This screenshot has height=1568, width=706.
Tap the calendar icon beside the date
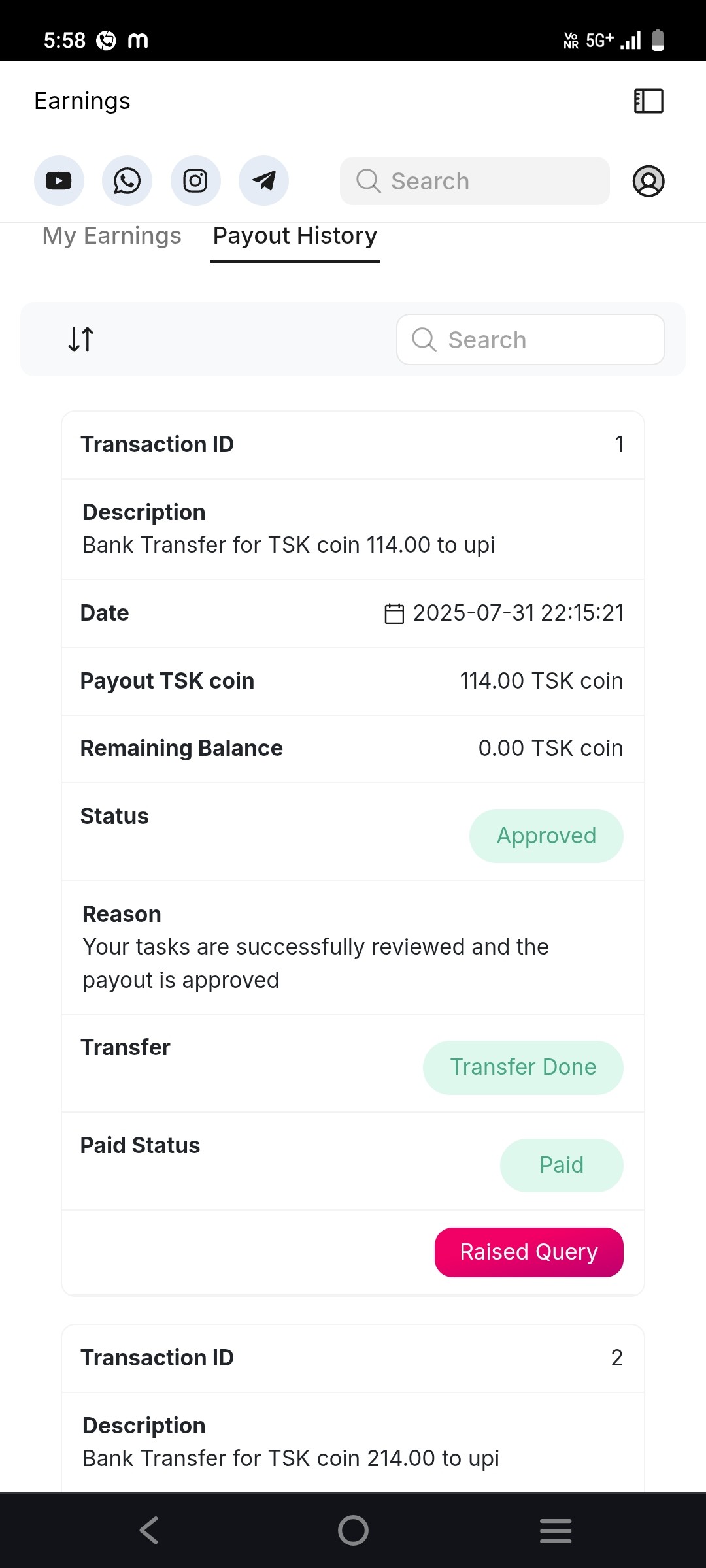[x=394, y=613]
